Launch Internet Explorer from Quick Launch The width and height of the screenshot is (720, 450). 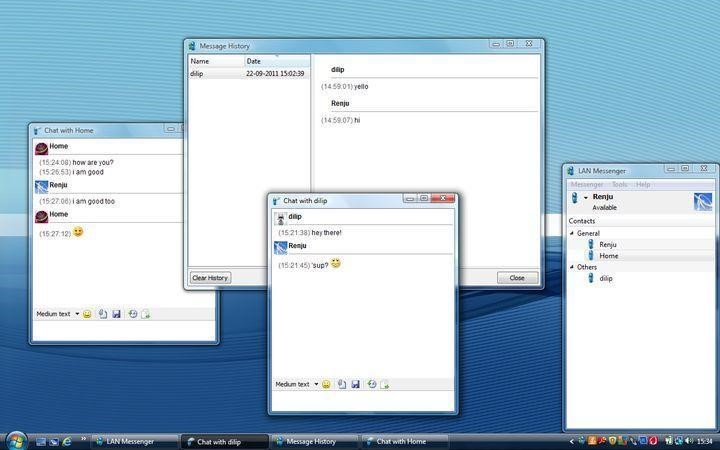[x=67, y=442]
